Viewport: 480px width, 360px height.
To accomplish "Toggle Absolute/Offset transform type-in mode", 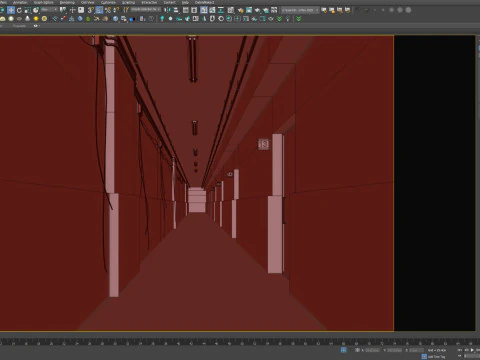I will pyautogui.click(x=357, y=350).
